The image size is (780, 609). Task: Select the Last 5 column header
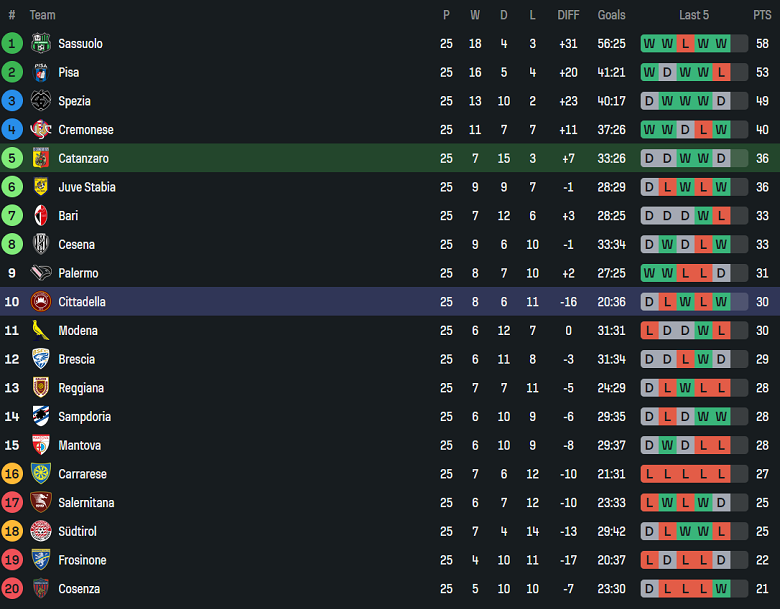point(694,15)
